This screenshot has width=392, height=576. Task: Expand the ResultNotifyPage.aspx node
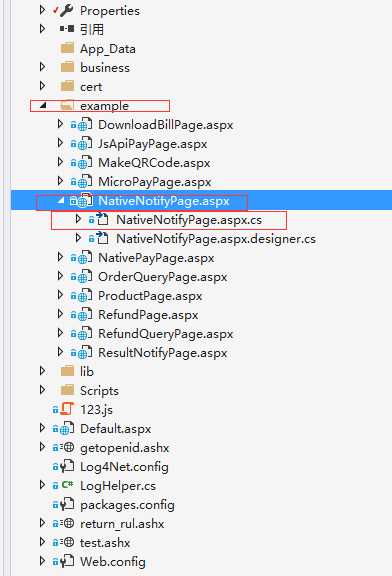60,352
